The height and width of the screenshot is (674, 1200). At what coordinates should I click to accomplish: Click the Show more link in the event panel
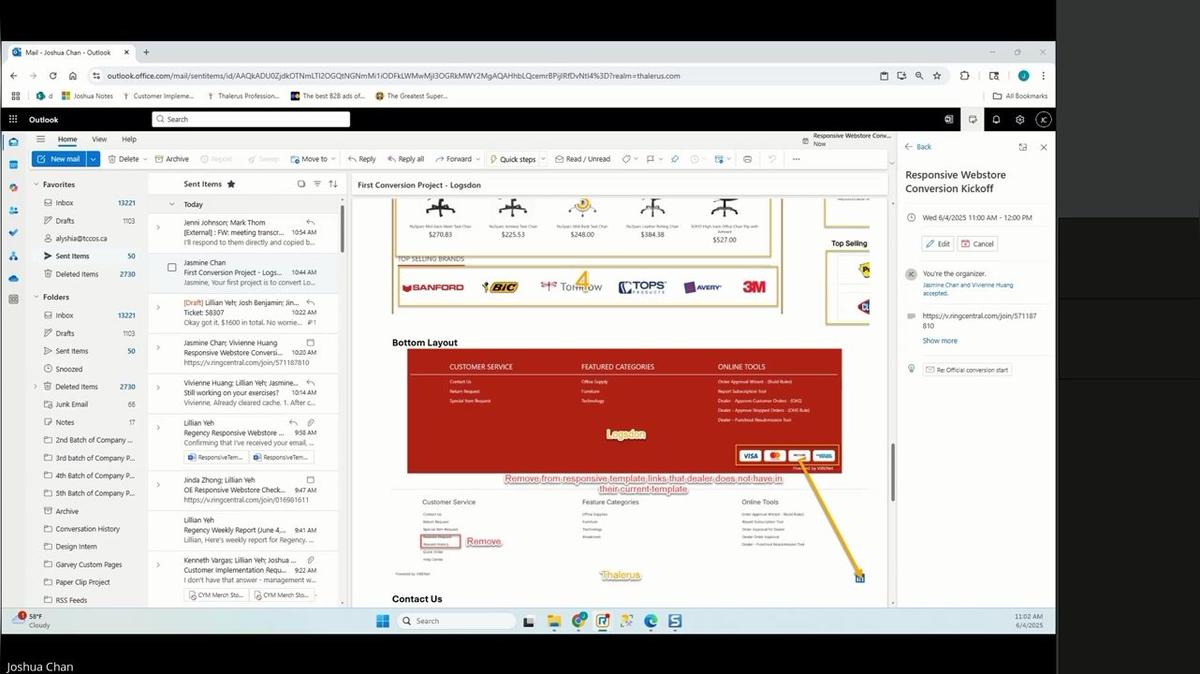point(939,341)
